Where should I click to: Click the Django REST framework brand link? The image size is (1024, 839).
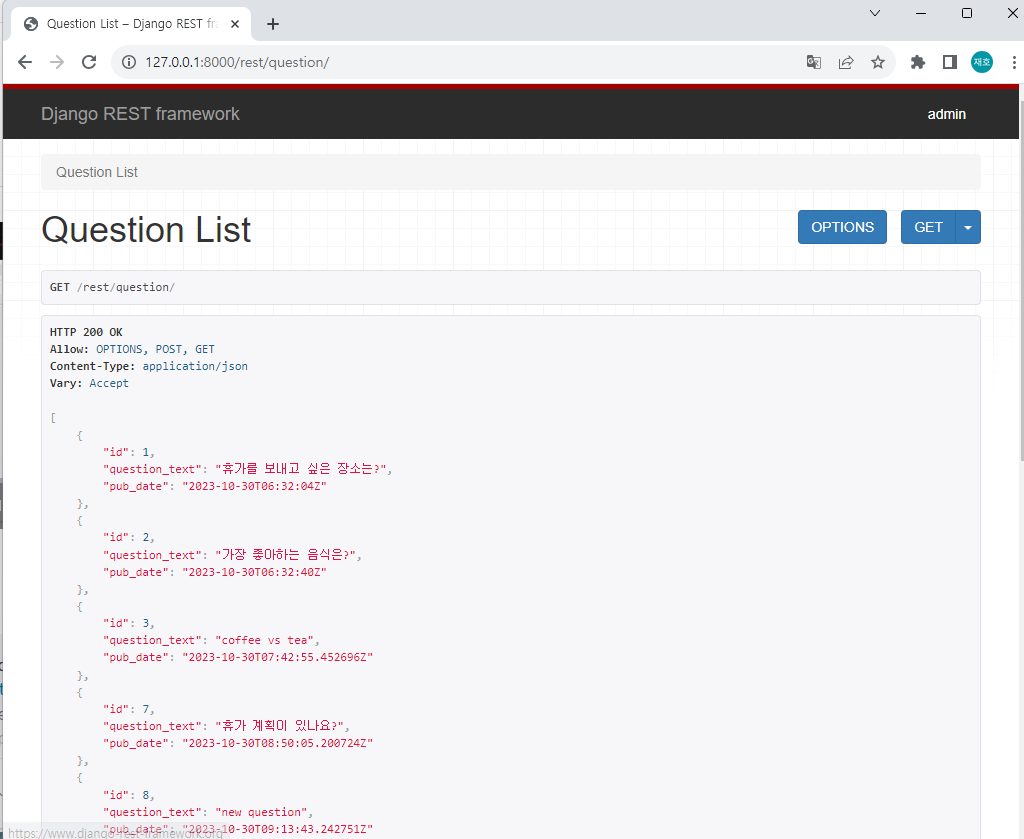(140, 114)
